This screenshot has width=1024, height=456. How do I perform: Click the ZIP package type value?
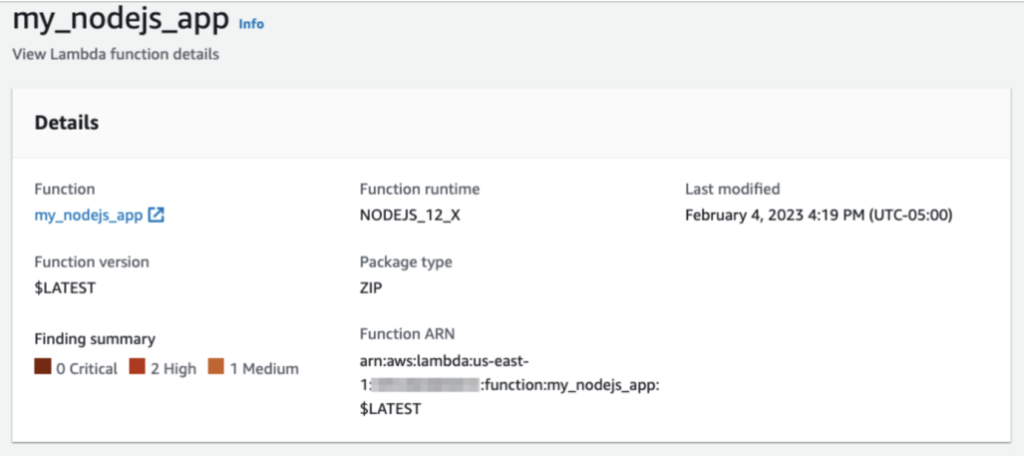tap(371, 287)
